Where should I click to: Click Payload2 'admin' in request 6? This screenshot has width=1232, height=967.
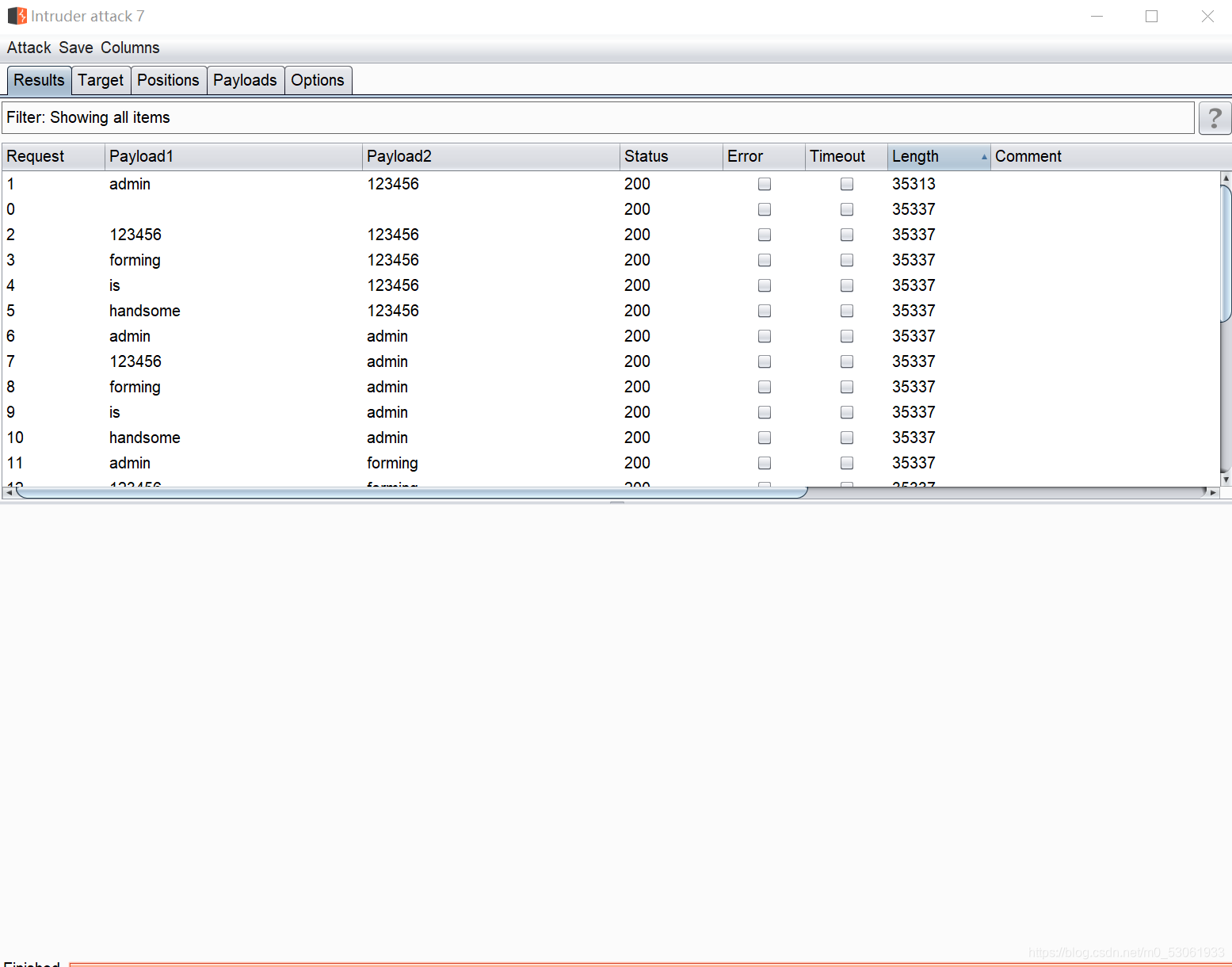click(x=387, y=336)
